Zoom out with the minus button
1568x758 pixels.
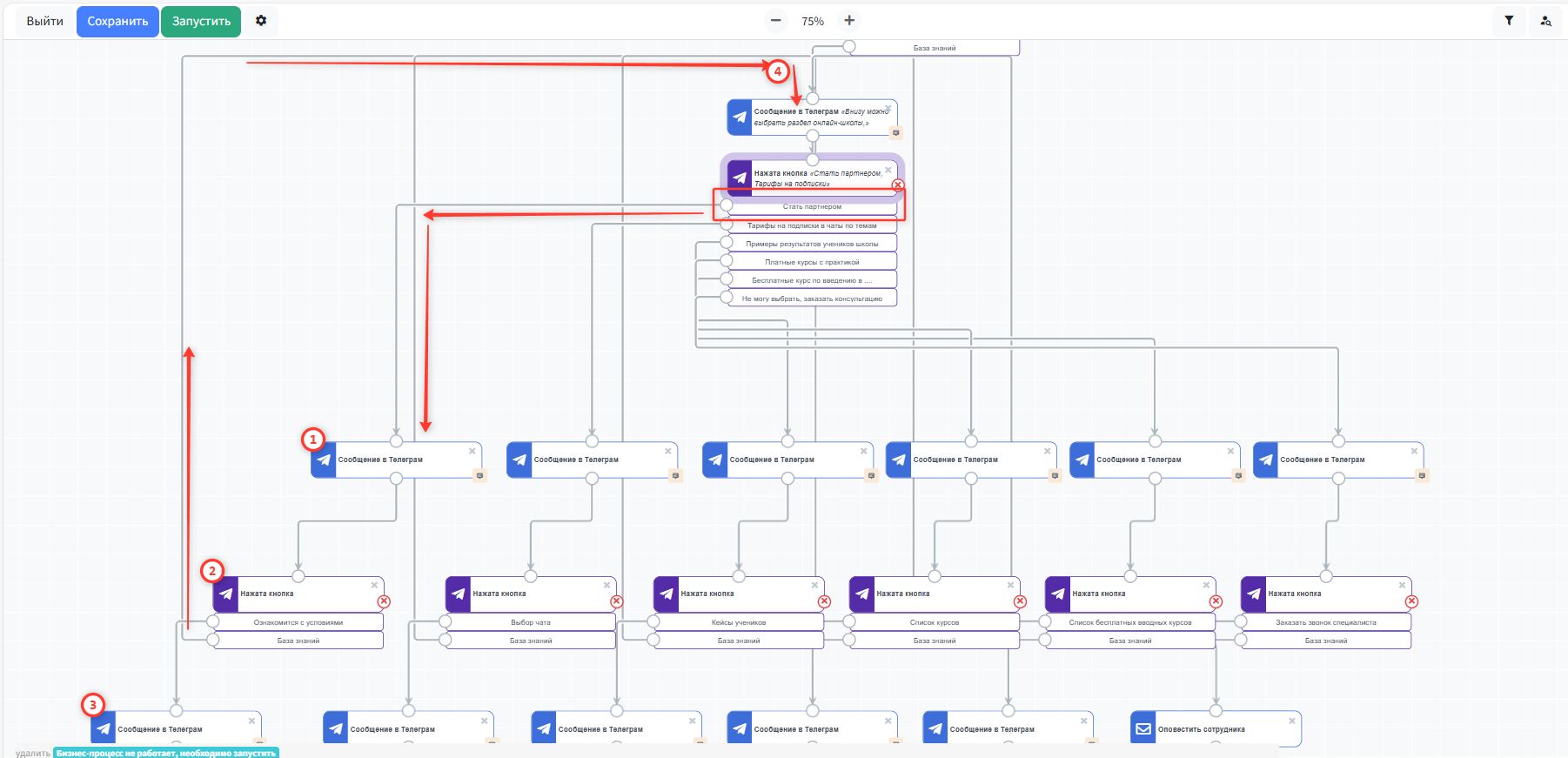[776, 21]
